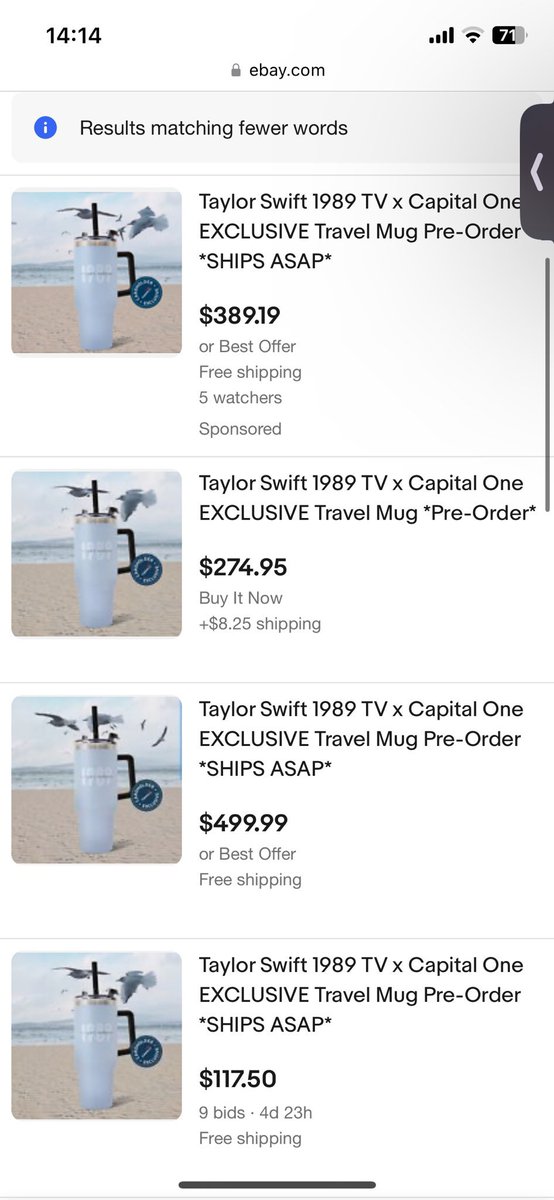This screenshot has height=1200, width=554.
Task: Tap the padlock icon next to ebay.com
Action: (236, 70)
